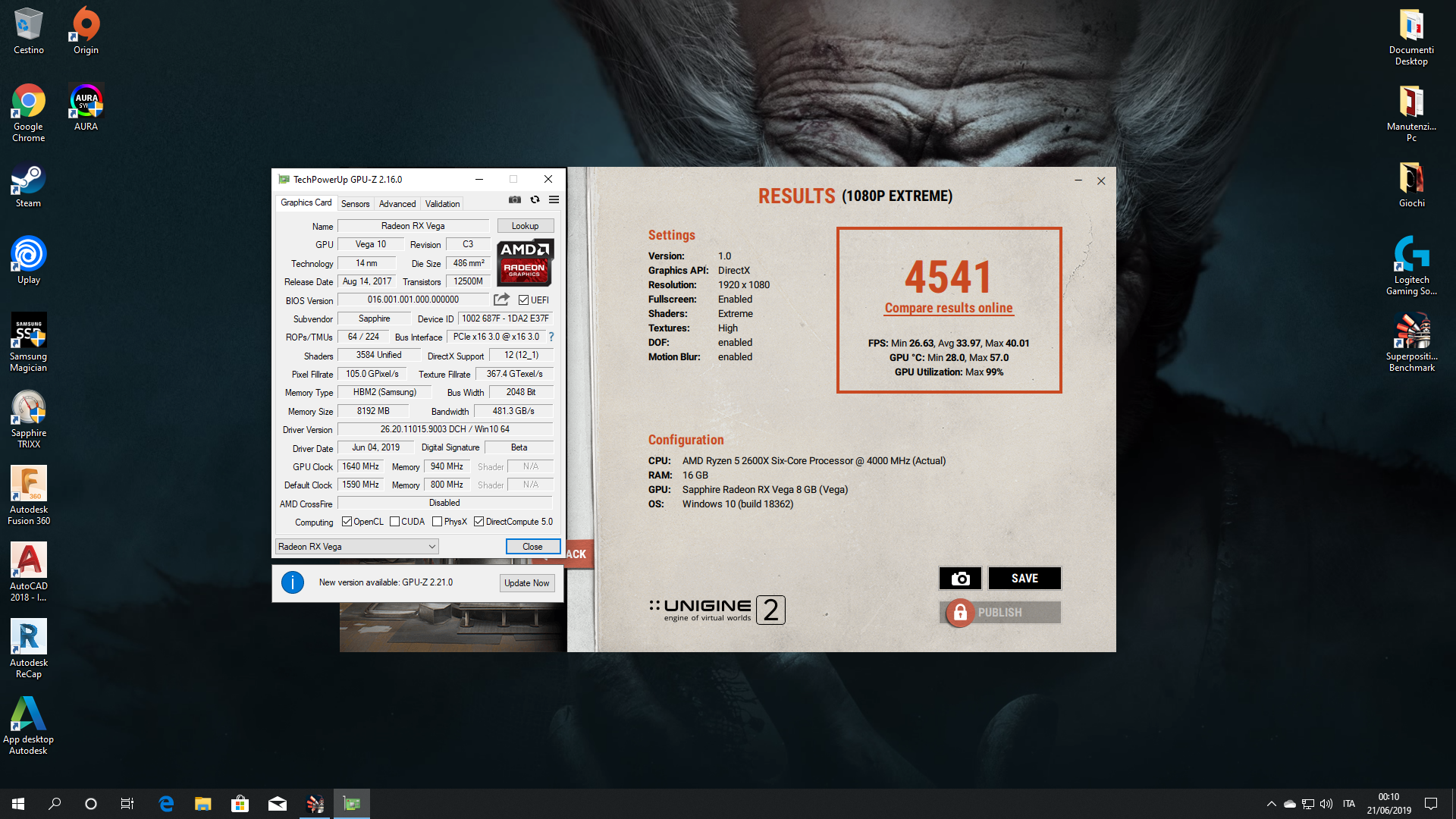Click the PUBLISH button
The image size is (1456, 819).
pos(1000,613)
